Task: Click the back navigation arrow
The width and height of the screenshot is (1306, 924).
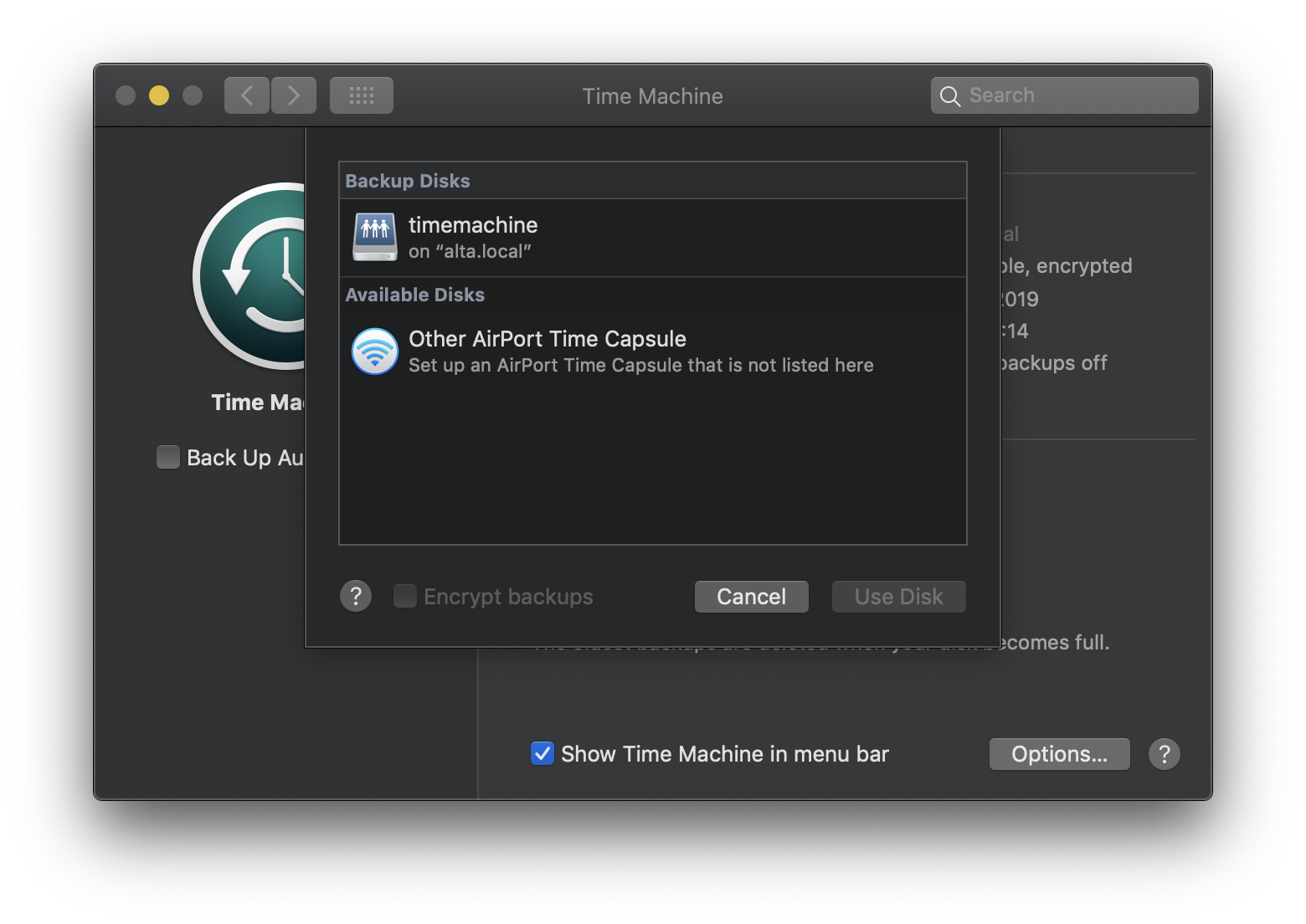Action: pos(246,95)
